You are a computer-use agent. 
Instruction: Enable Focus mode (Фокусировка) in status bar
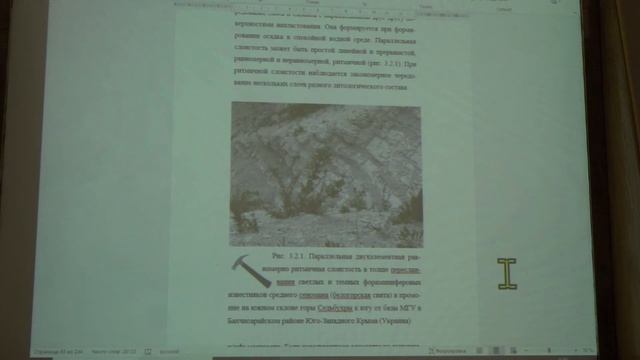coord(447,351)
